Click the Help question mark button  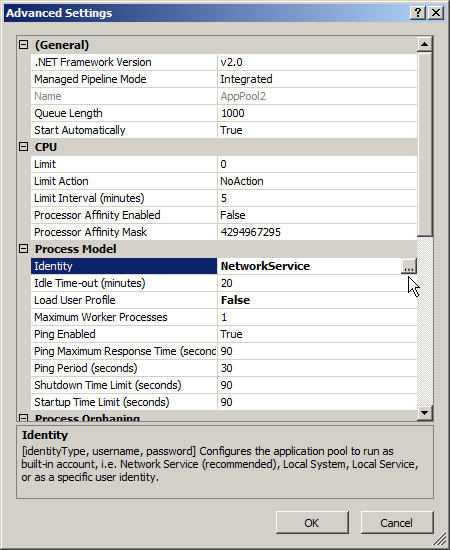(x=418, y=13)
